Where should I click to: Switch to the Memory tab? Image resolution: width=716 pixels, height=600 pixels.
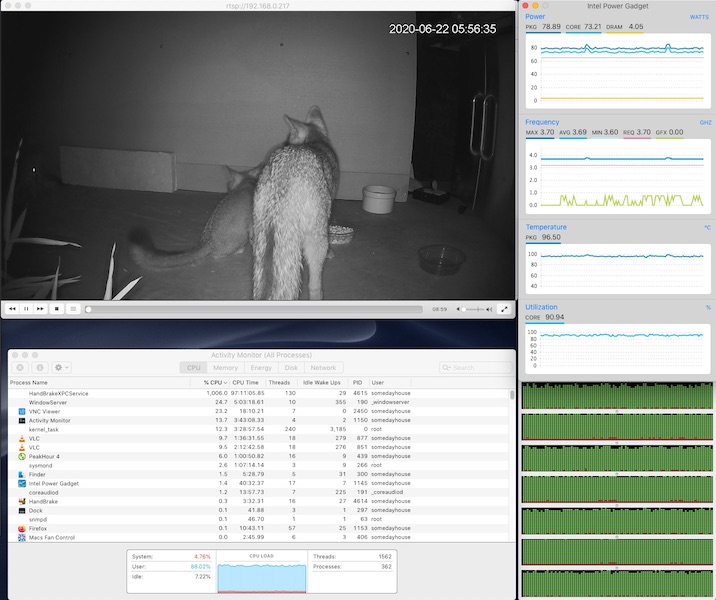tap(226, 368)
